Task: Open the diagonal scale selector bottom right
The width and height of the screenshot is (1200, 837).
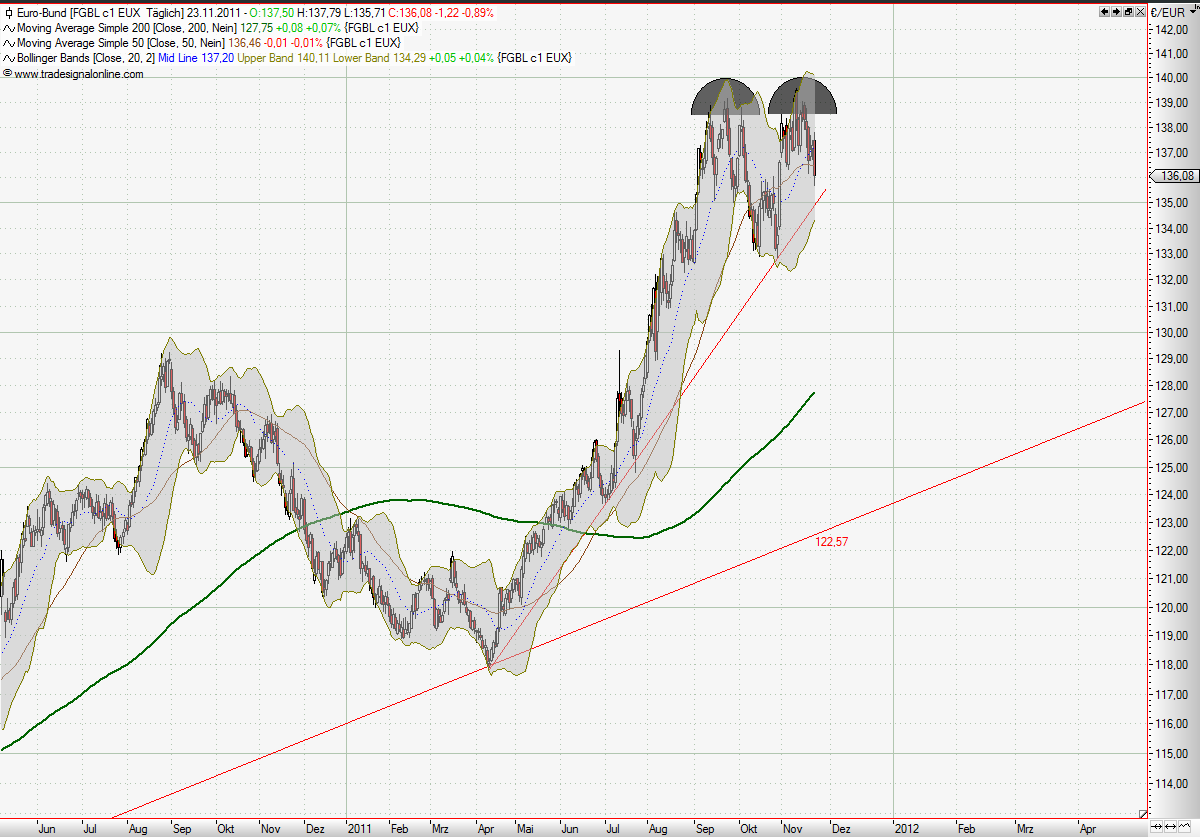Action: click(1143, 814)
